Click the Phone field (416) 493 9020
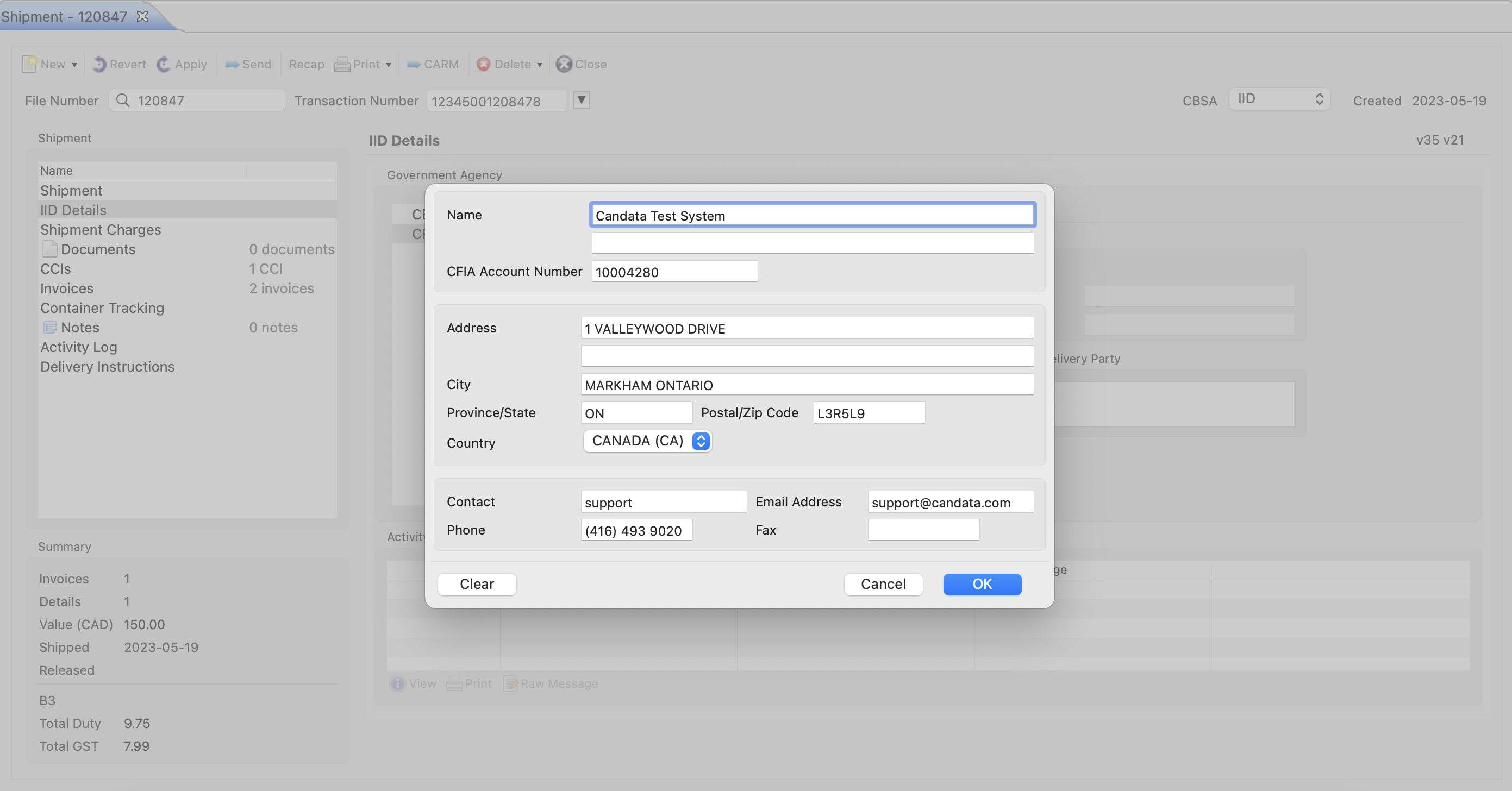 pyautogui.click(x=637, y=530)
